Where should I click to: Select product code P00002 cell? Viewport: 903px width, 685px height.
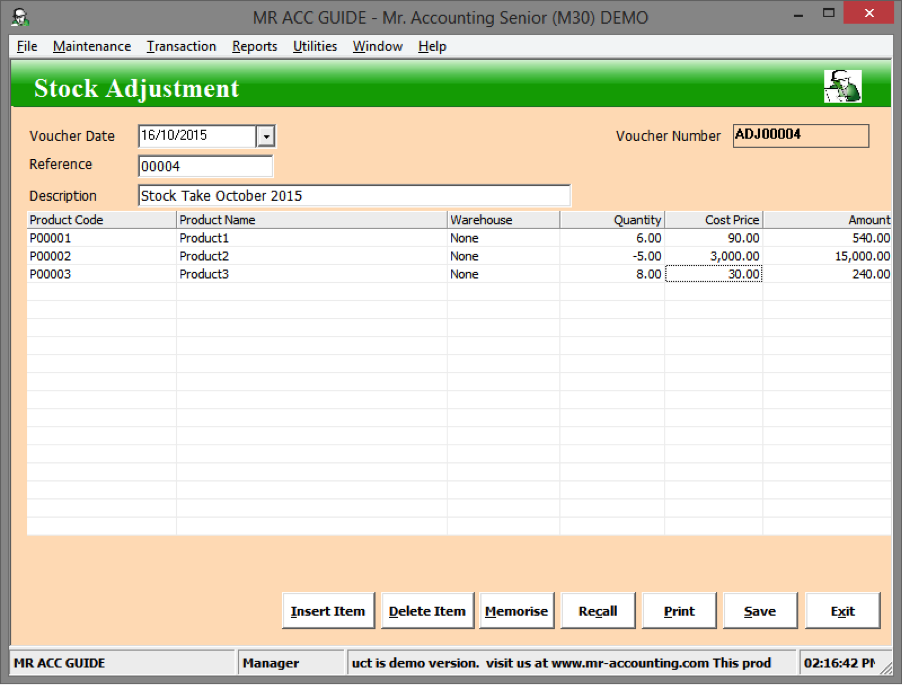pos(101,256)
